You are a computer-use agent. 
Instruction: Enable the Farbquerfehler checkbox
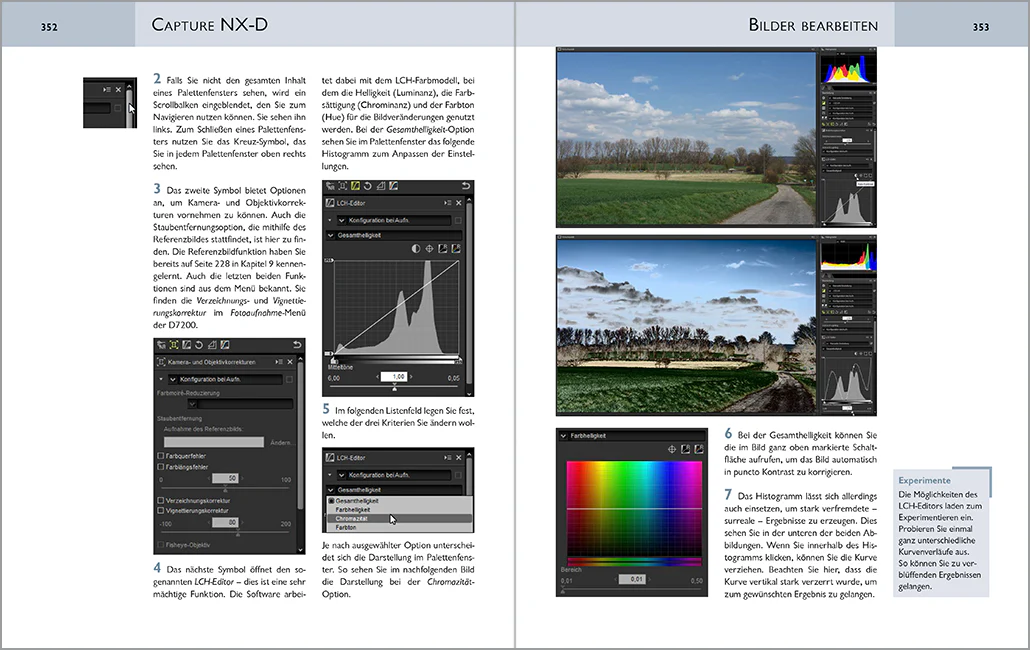[x=161, y=456]
